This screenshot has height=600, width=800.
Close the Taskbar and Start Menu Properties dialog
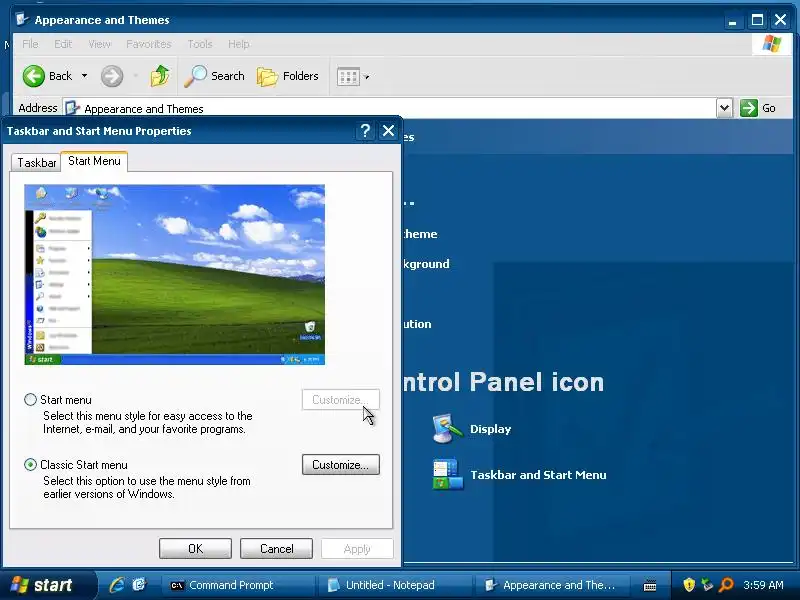pos(388,131)
